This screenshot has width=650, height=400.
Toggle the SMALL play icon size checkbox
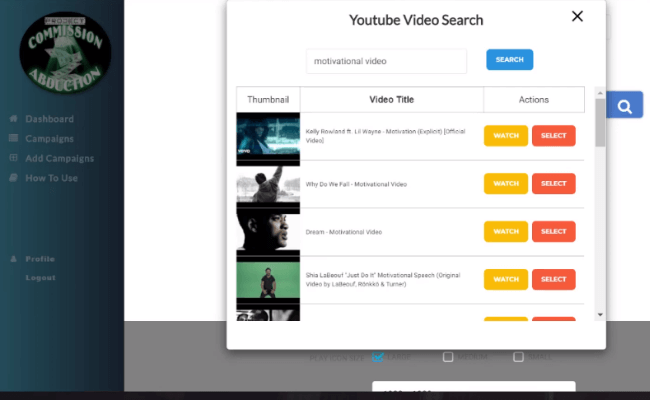tap(518, 357)
